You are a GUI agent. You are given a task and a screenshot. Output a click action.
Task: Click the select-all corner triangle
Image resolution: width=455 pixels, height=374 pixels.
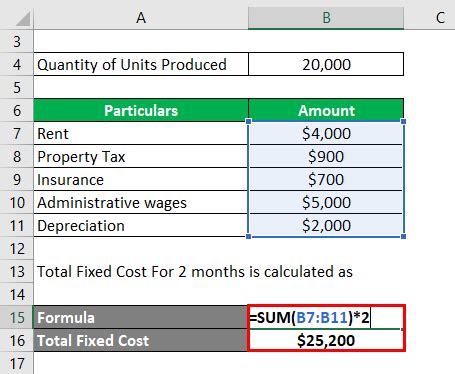pyautogui.click(x=23, y=19)
